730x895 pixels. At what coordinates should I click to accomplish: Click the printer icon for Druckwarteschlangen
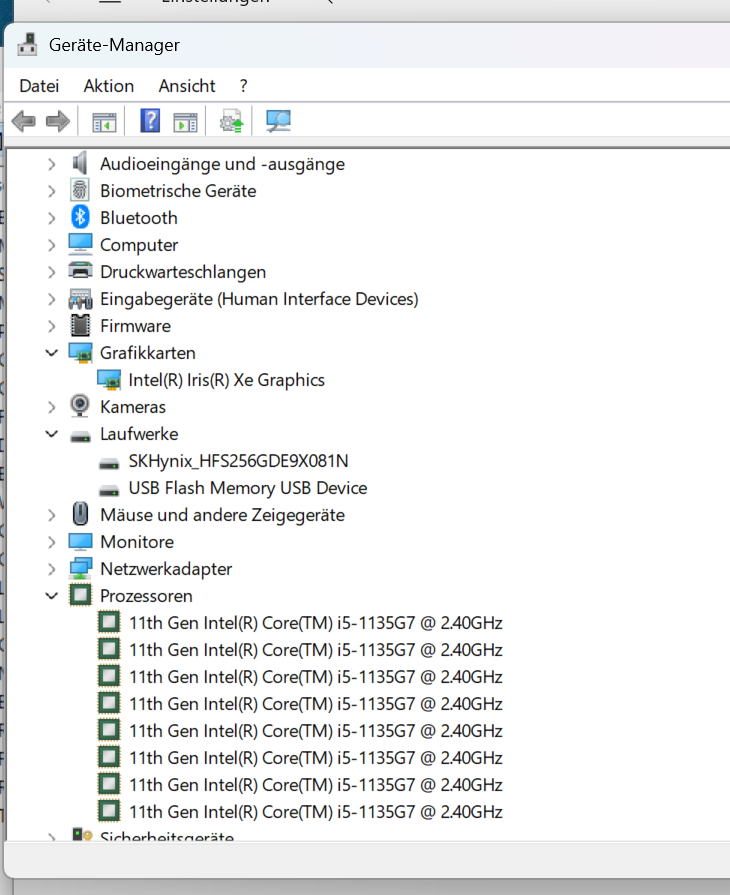[x=80, y=271]
